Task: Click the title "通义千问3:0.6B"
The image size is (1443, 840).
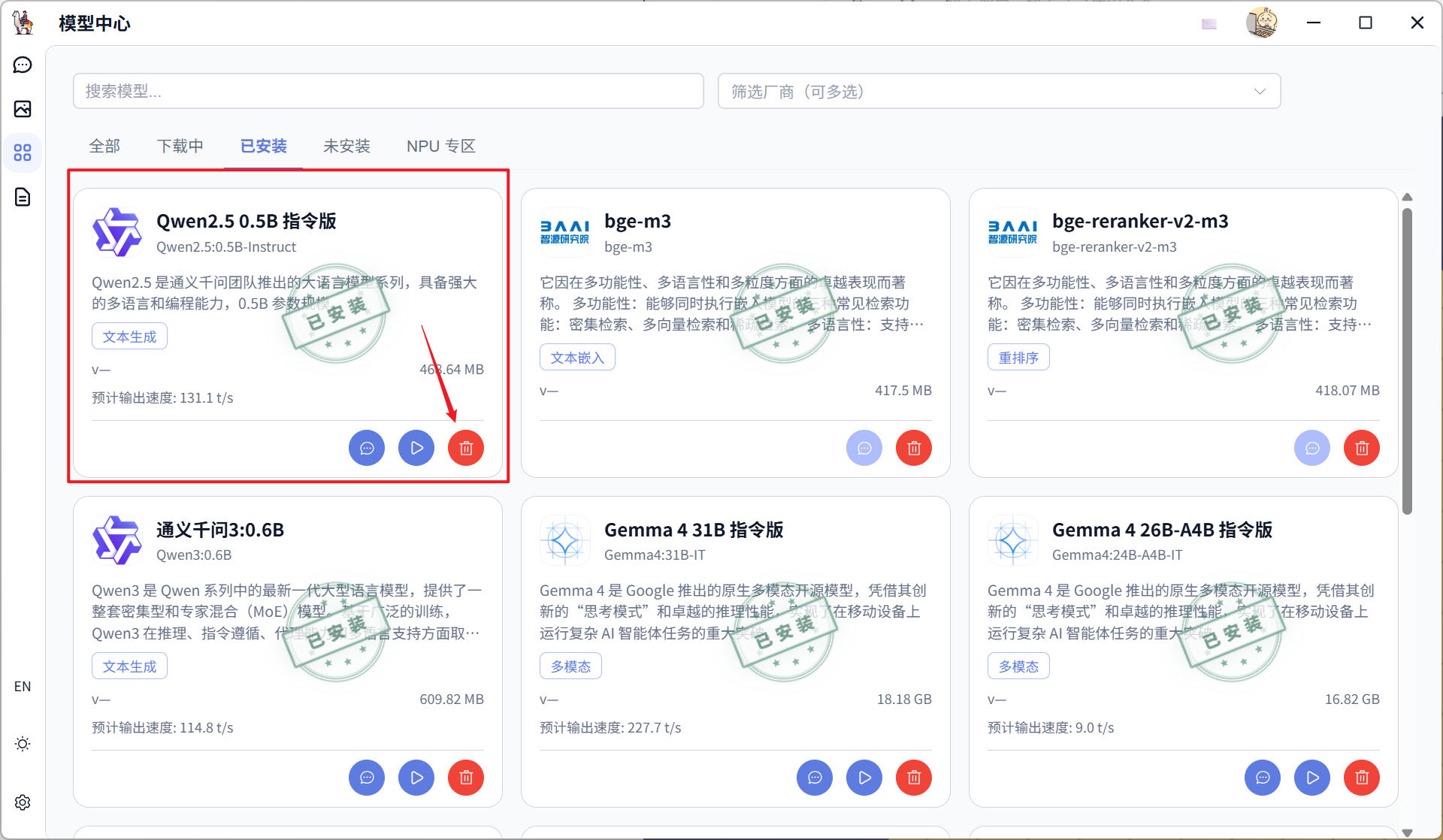Action: pos(220,530)
